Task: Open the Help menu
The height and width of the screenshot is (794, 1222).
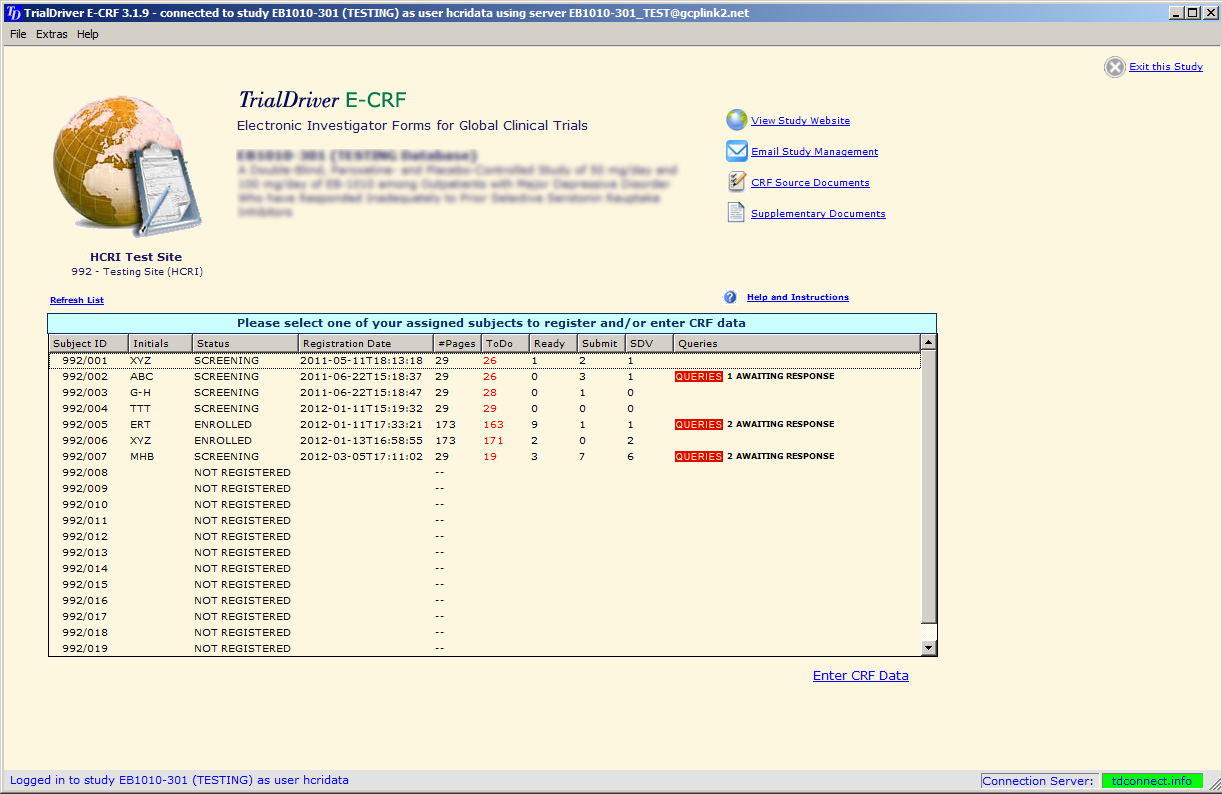Action: (88, 34)
